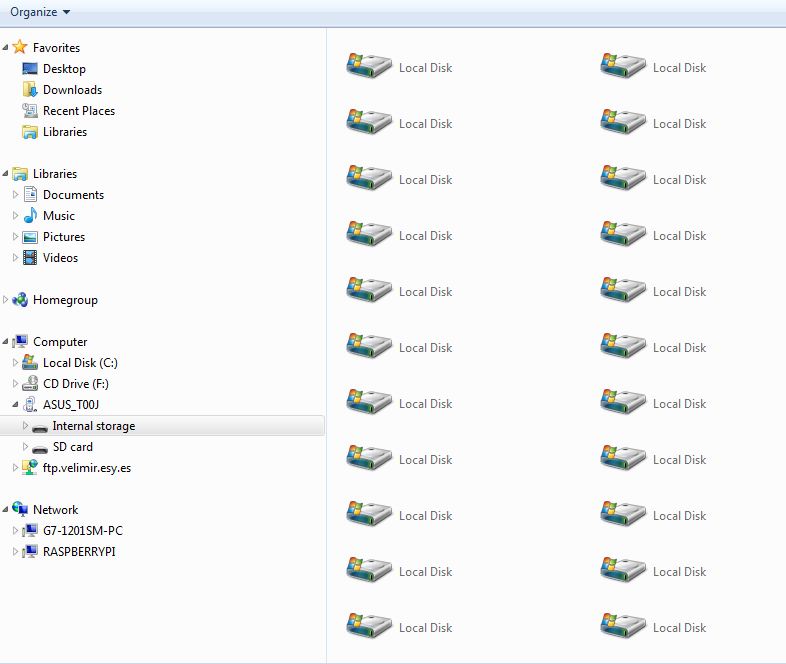Click the Computer icon in navigation pane

tap(20, 341)
